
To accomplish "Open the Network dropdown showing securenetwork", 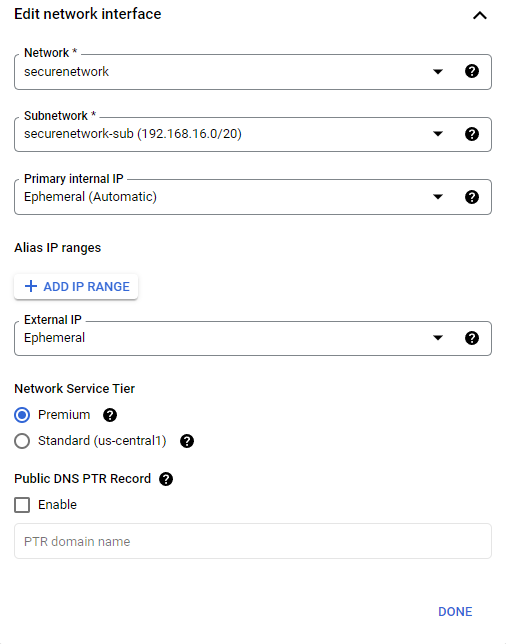I will click(x=253, y=72).
